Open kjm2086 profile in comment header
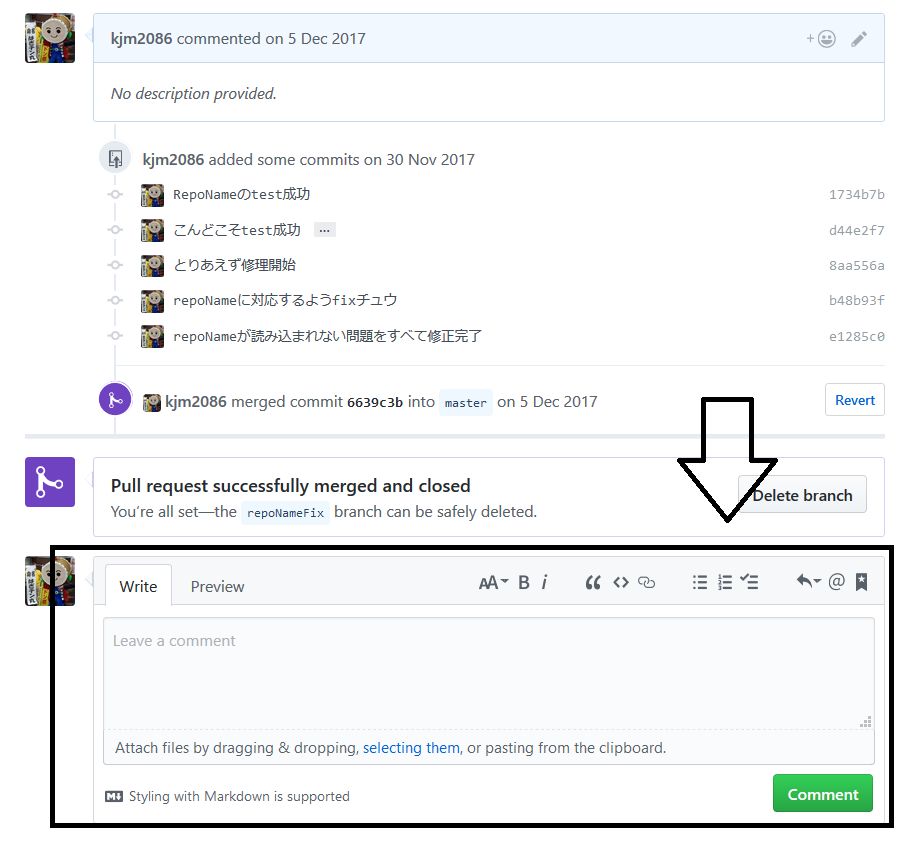The image size is (903, 851). [141, 39]
